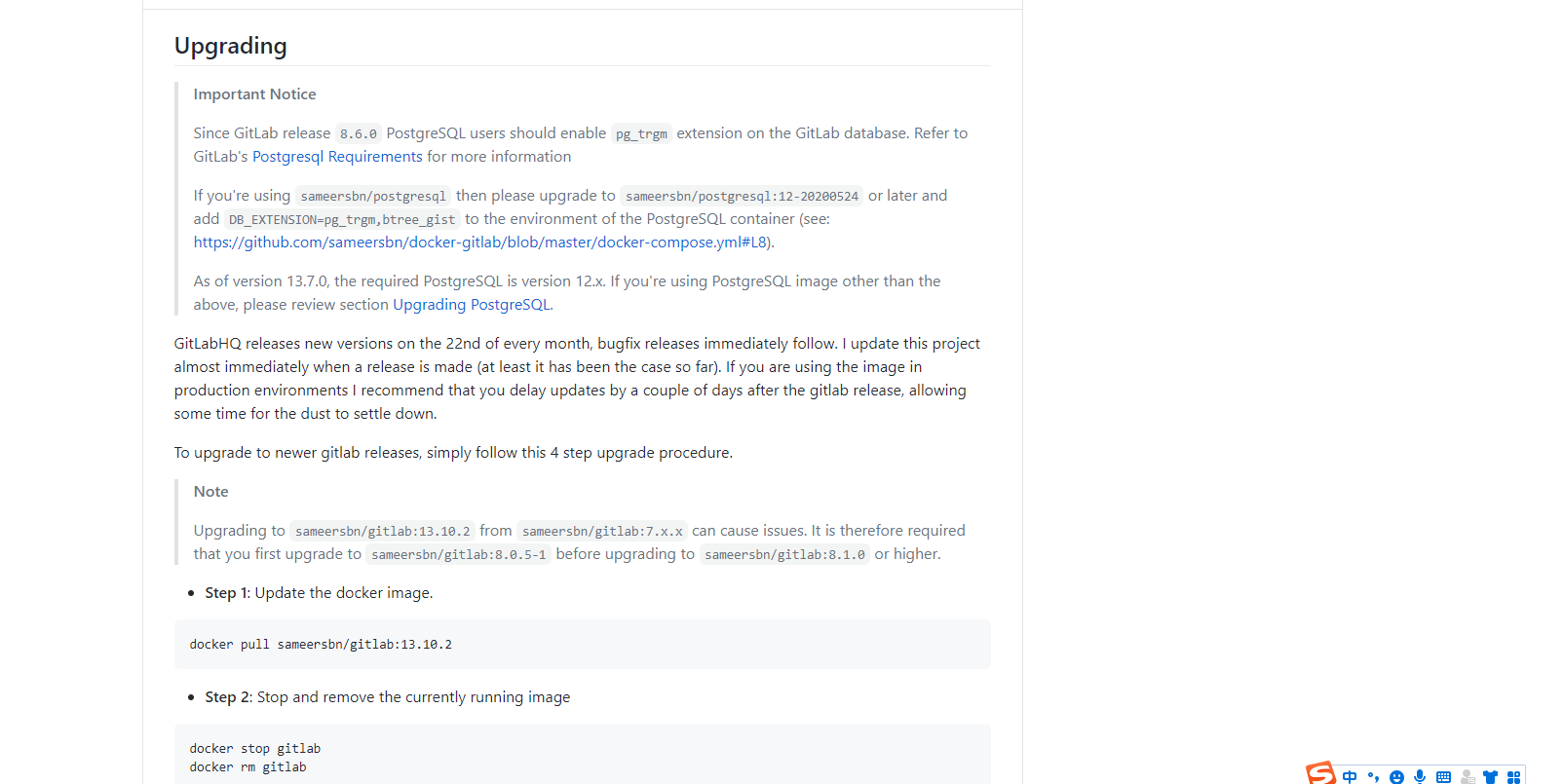Click the Step 2 bullet label
The width and height of the screenshot is (1564, 784).
(227, 697)
